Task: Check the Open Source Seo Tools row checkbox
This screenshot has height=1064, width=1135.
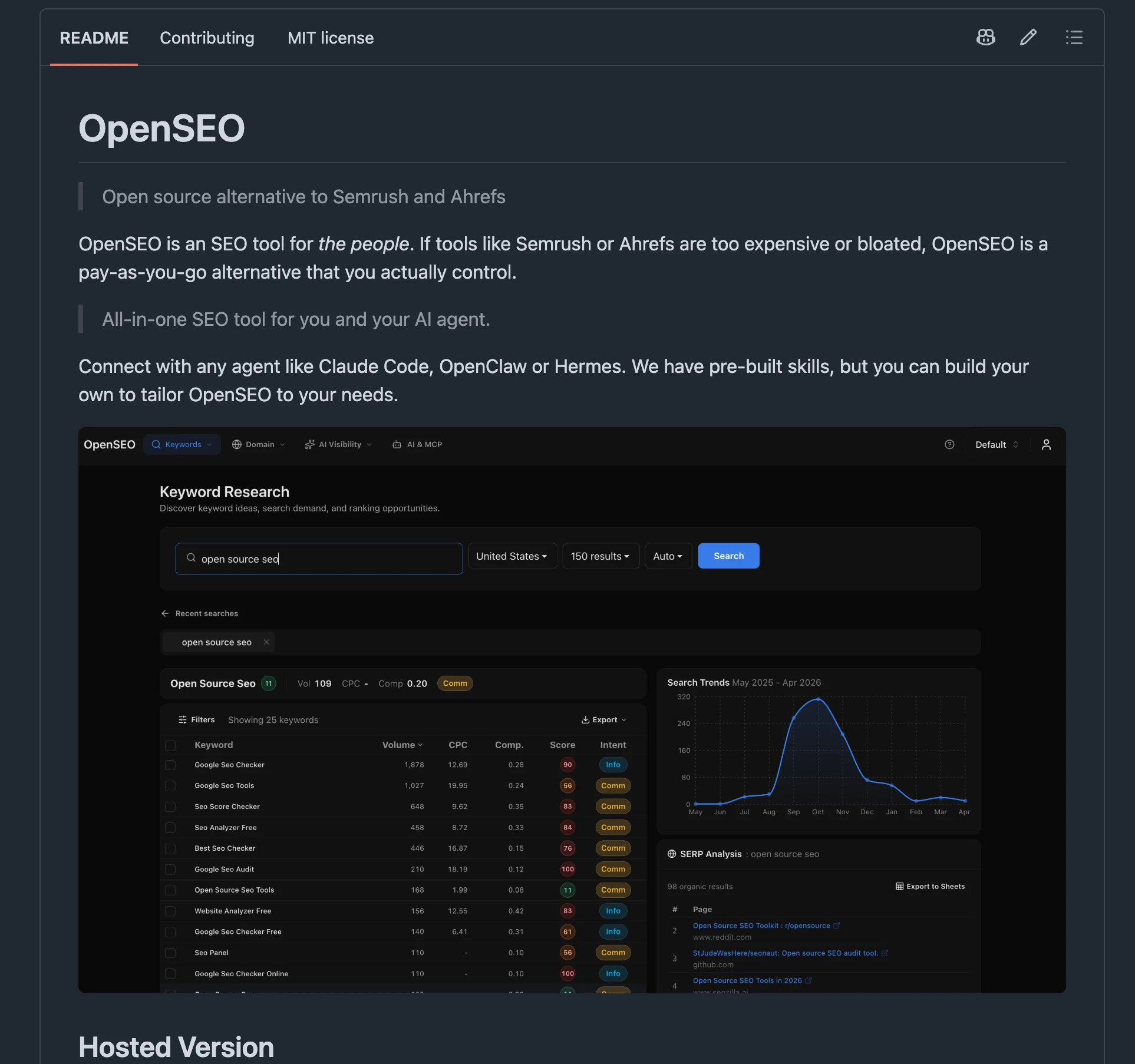Action: point(170,891)
